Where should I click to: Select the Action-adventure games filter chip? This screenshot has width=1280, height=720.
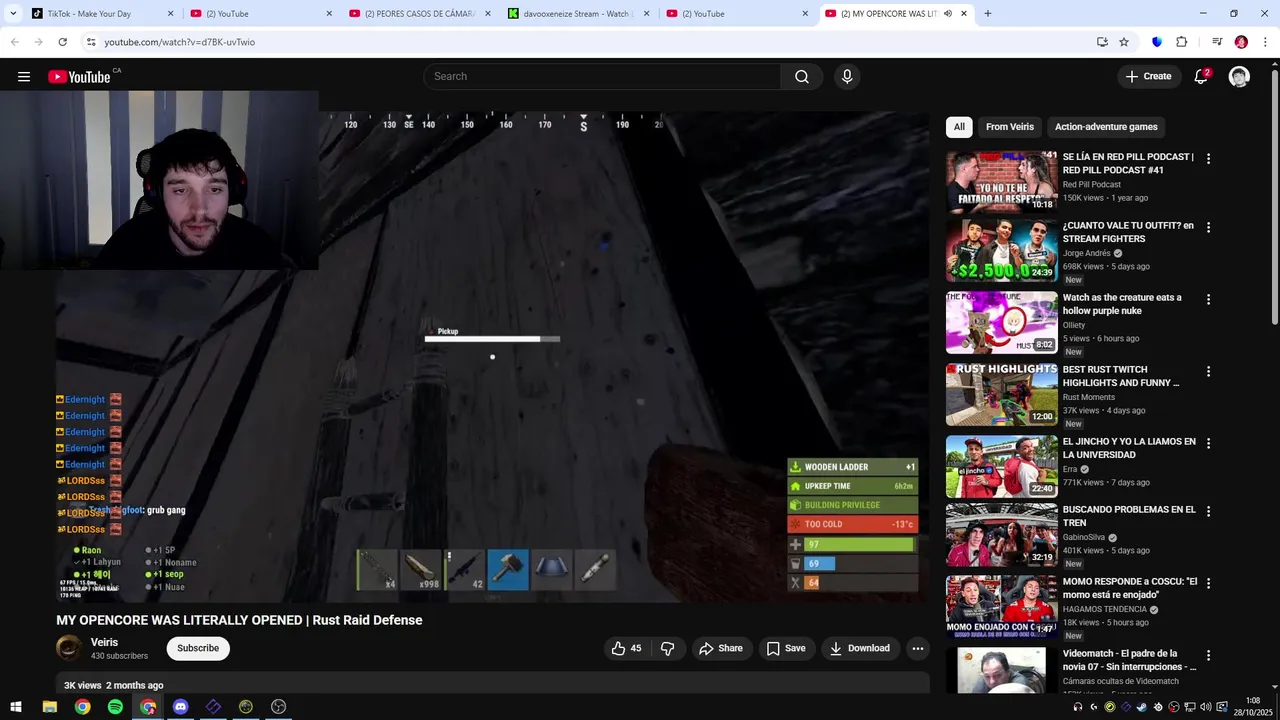pos(1106,127)
